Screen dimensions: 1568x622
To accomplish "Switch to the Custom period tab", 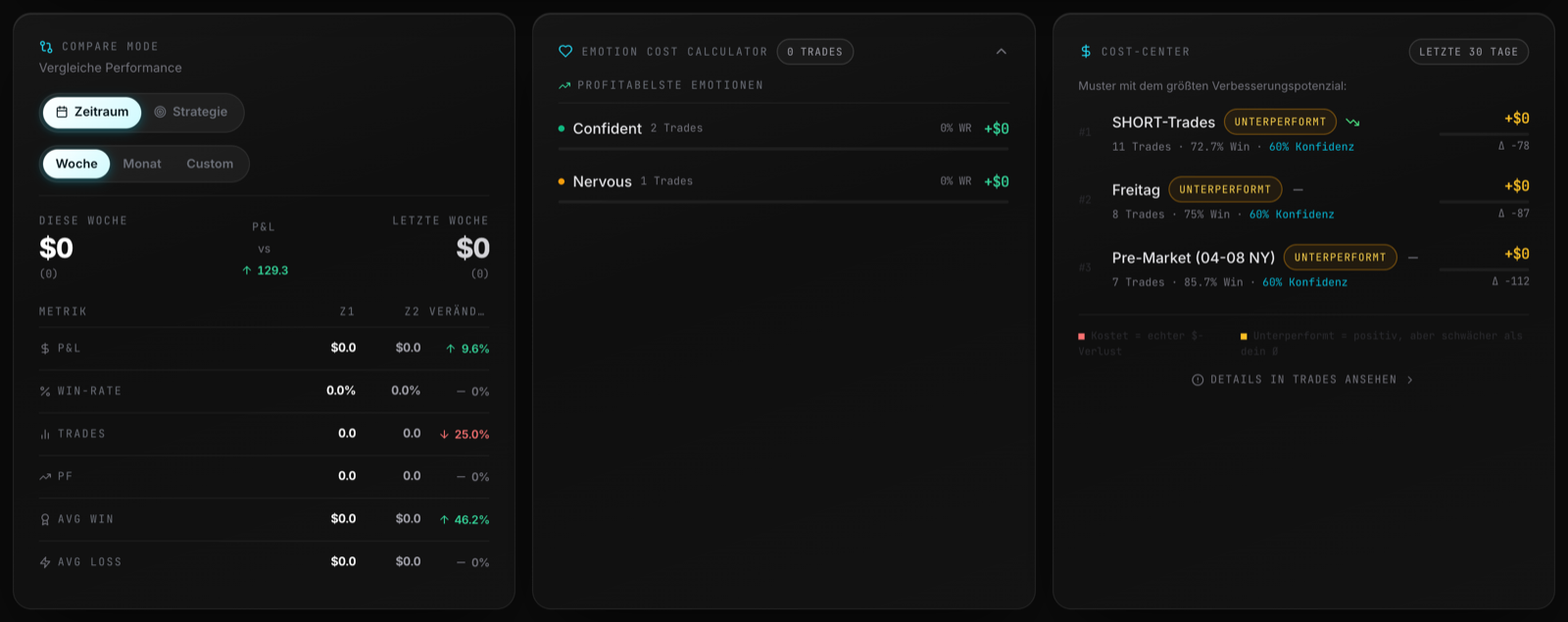I will pos(210,164).
